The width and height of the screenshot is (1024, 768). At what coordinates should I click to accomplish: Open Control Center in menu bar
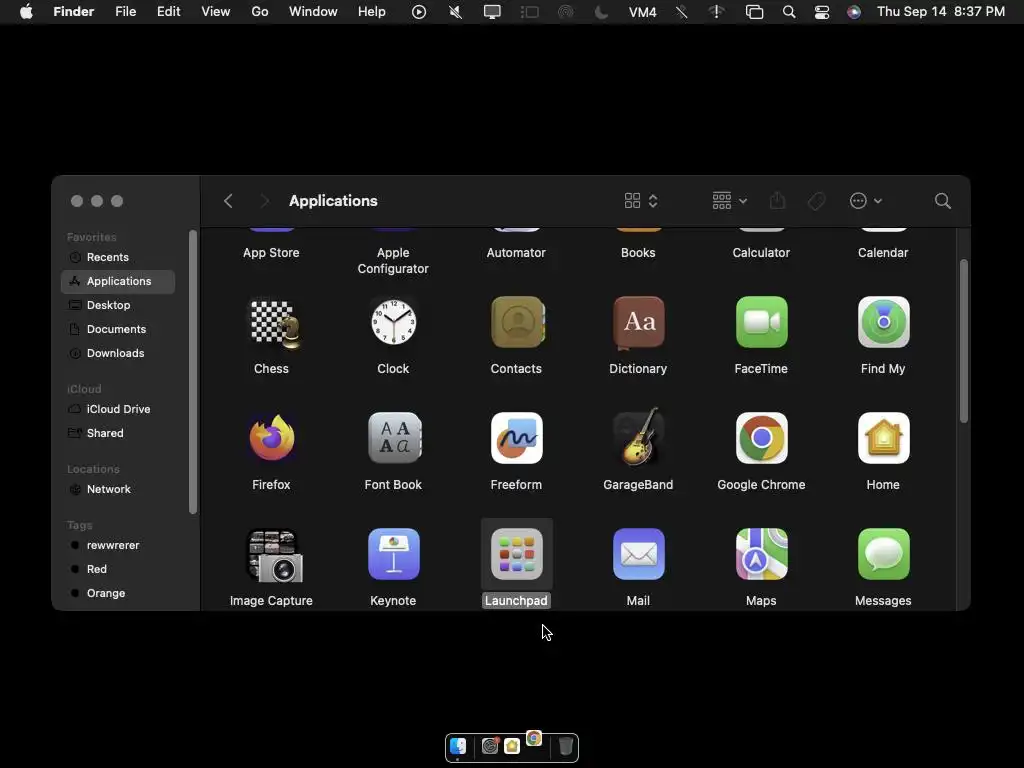click(822, 12)
